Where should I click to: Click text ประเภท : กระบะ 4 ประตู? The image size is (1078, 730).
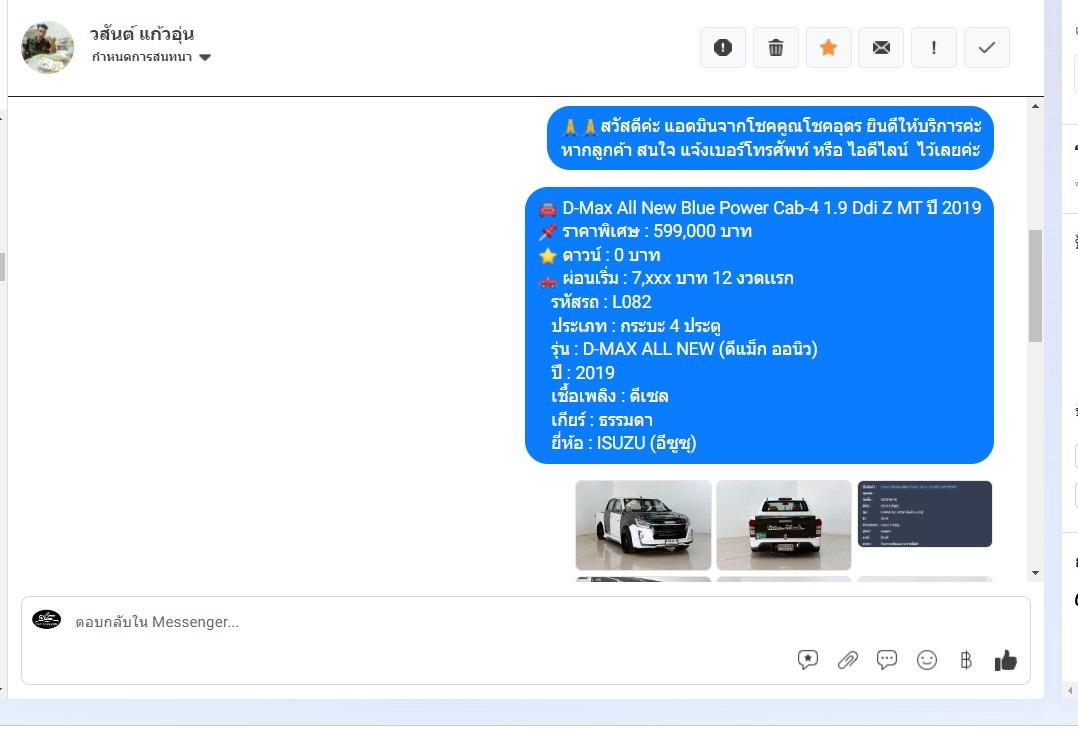635,326
